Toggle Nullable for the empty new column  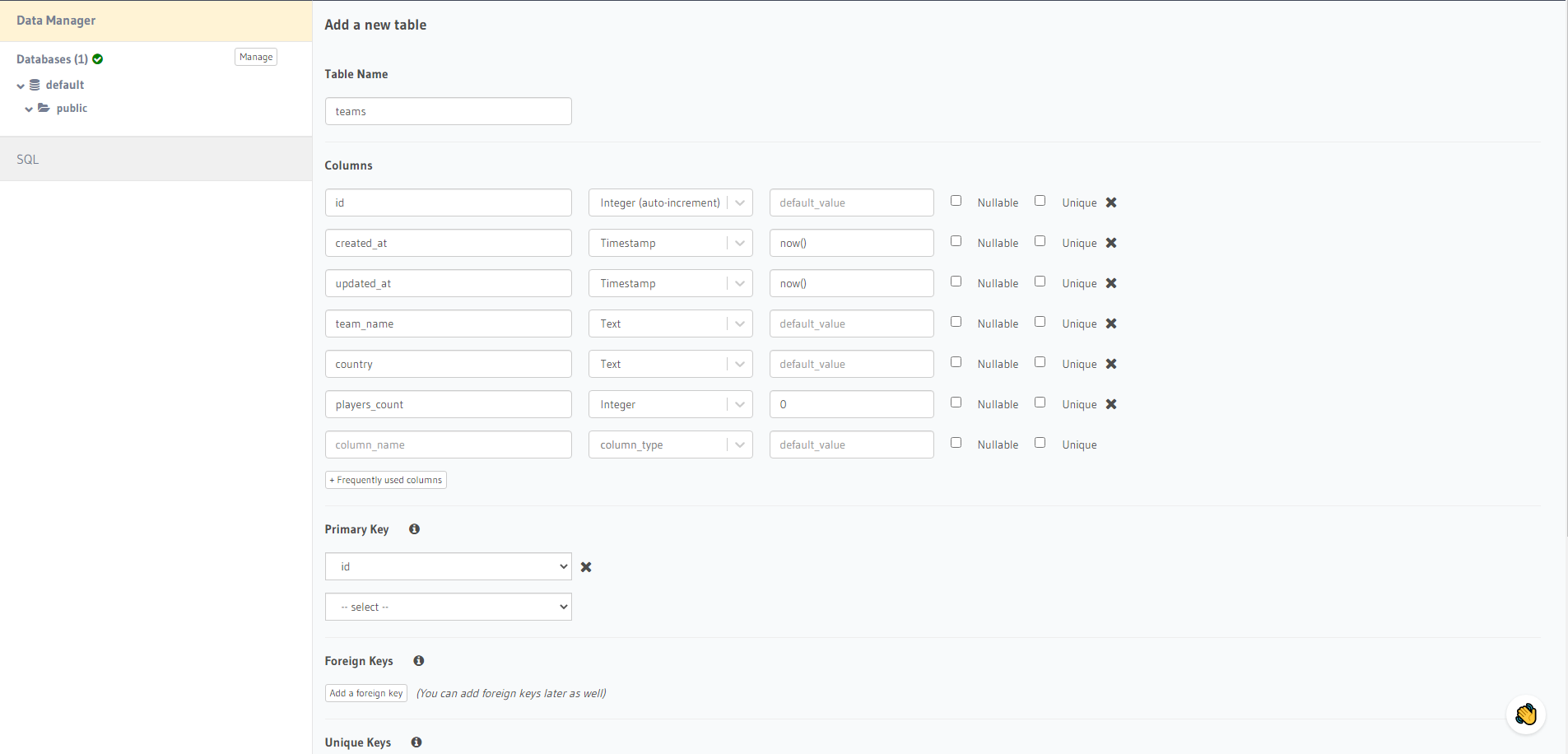pos(956,443)
